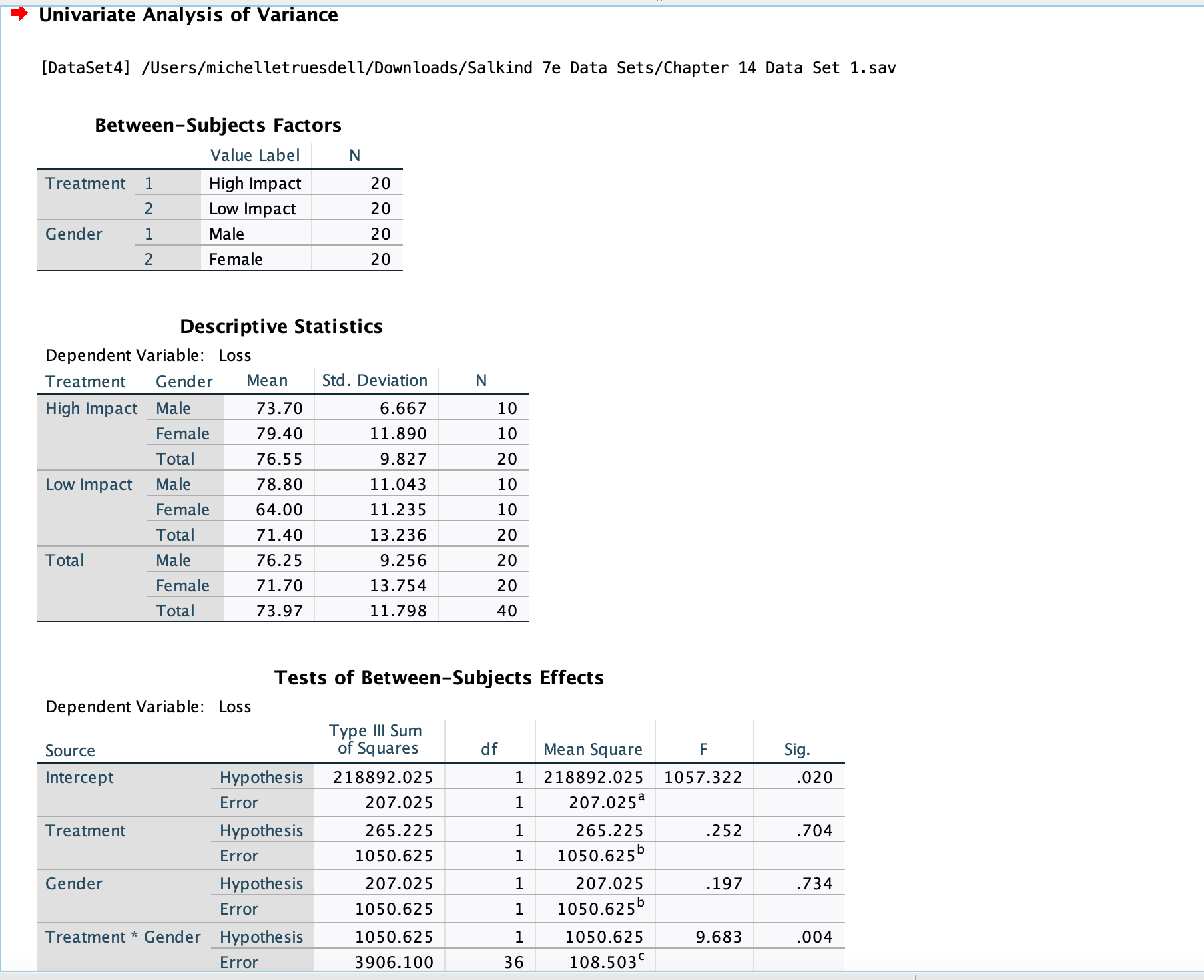Select interaction significance .004
Screen dimensions: 1204x980
point(814,937)
